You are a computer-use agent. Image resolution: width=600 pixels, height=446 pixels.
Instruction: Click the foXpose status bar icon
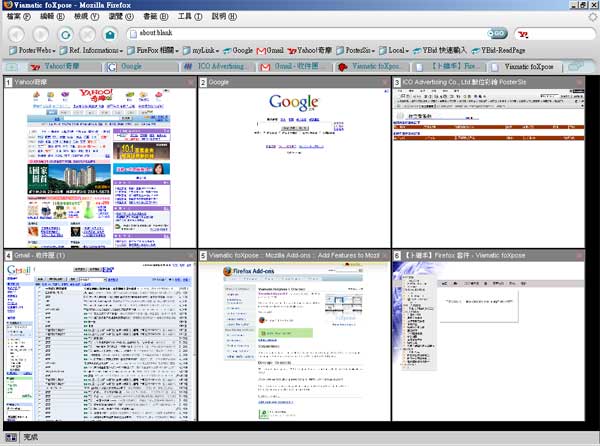tap(11, 437)
